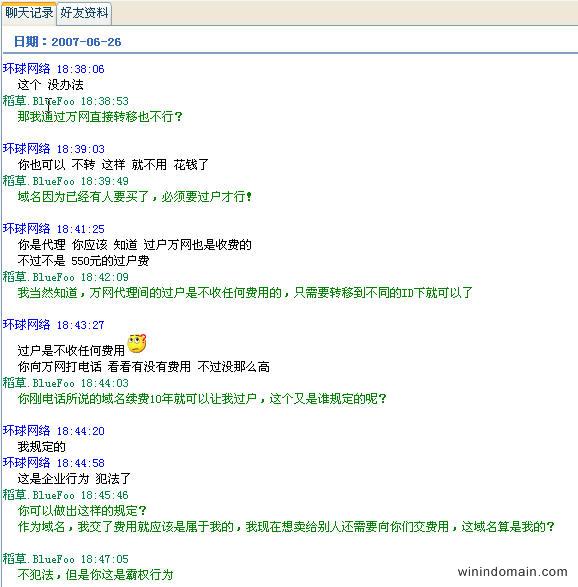578x587 pixels.
Task: Select the line 不过不是 550元的过户费
Action: coord(83,261)
